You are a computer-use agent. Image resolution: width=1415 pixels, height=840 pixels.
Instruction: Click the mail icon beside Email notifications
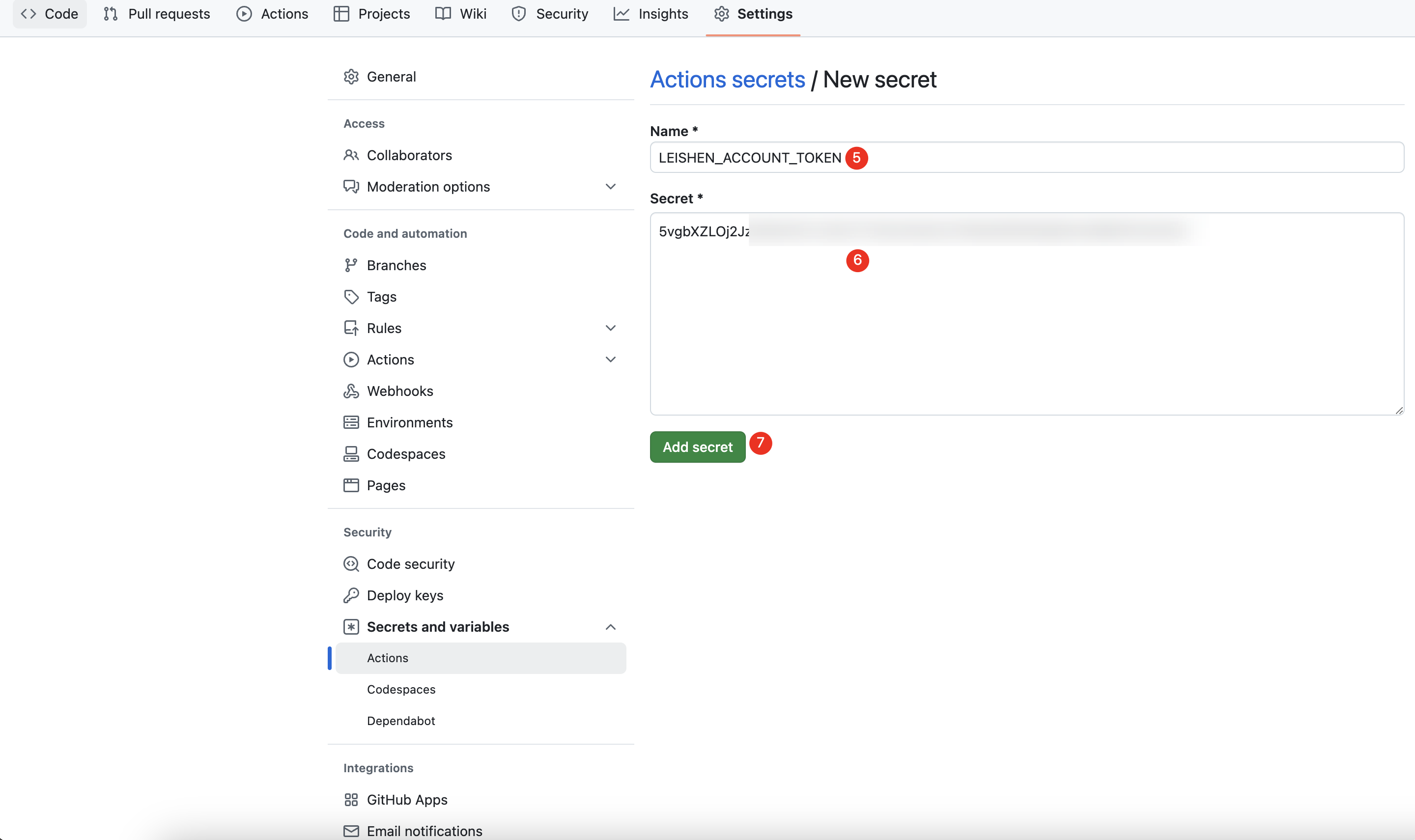tap(351, 831)
